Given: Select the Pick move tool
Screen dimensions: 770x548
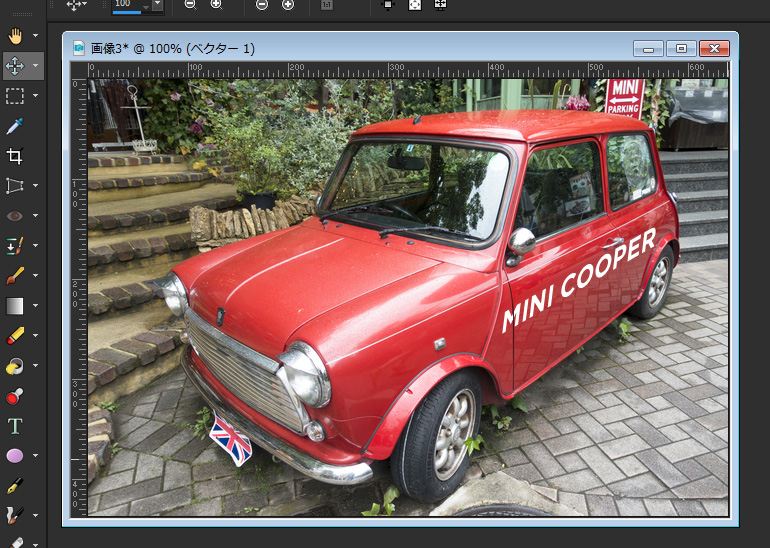Looking at the screenshot, I should click(x=15, y=66).
